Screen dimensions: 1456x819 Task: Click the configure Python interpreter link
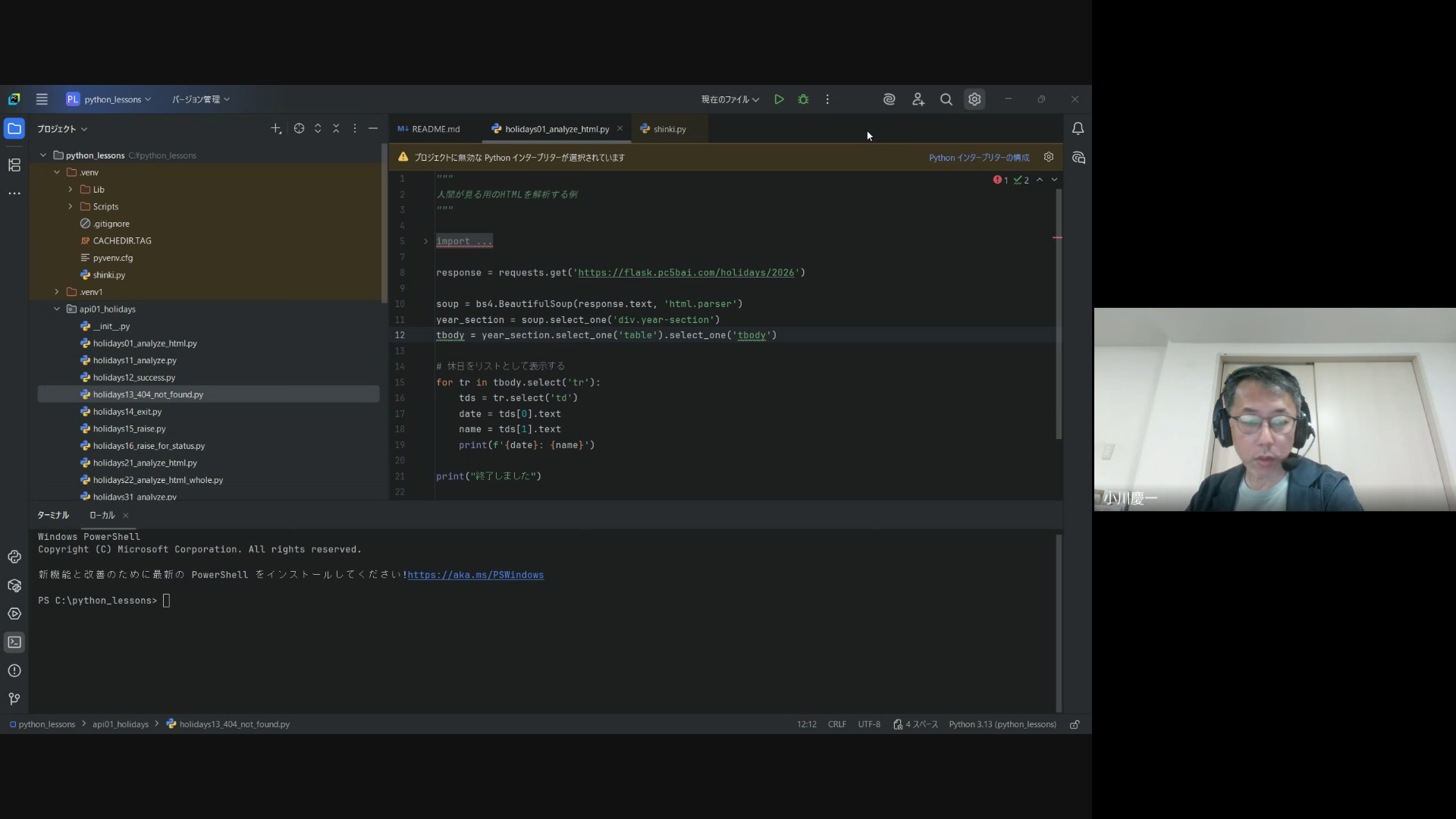pyautogui.click(x=979, y=158)
